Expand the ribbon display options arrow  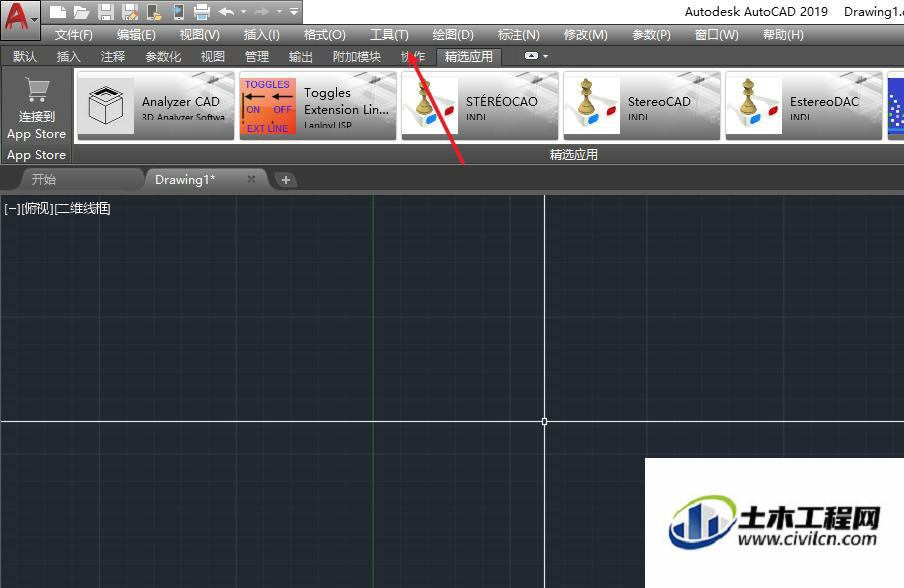[x=545, y=56]
